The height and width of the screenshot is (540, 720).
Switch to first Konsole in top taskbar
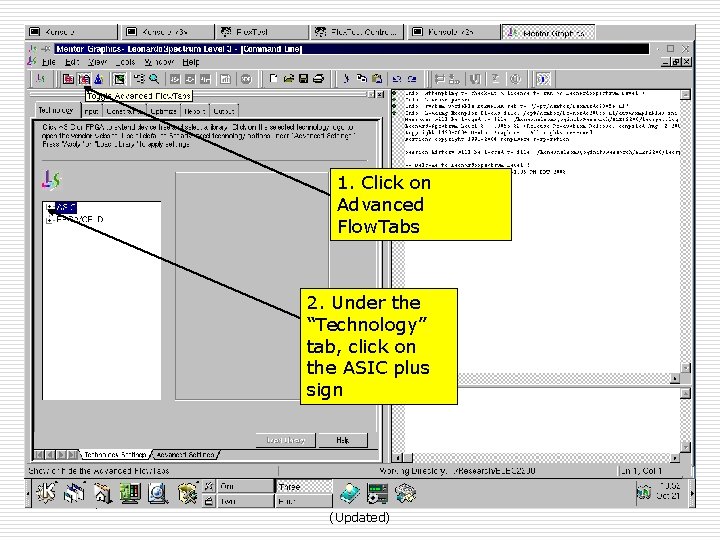pos(72,32)
